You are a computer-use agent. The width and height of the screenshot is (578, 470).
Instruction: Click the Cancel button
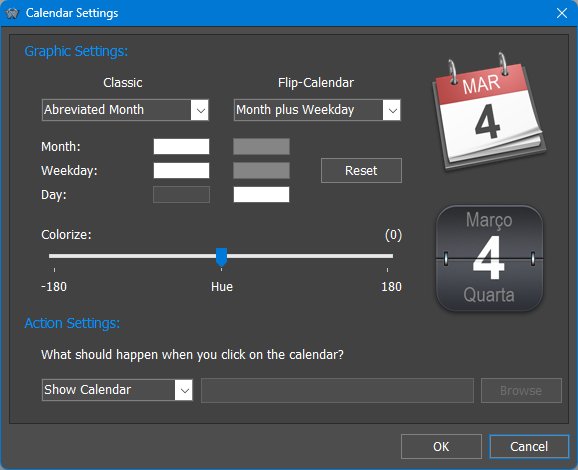pyautogui.click(x=529, y=446)
